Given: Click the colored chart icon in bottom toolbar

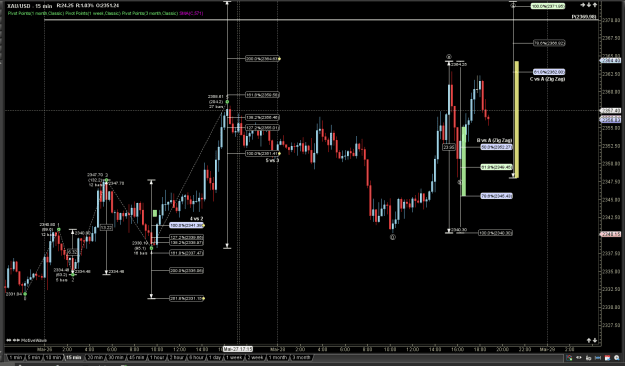Looking at the screenshot, I should point(569,358).
